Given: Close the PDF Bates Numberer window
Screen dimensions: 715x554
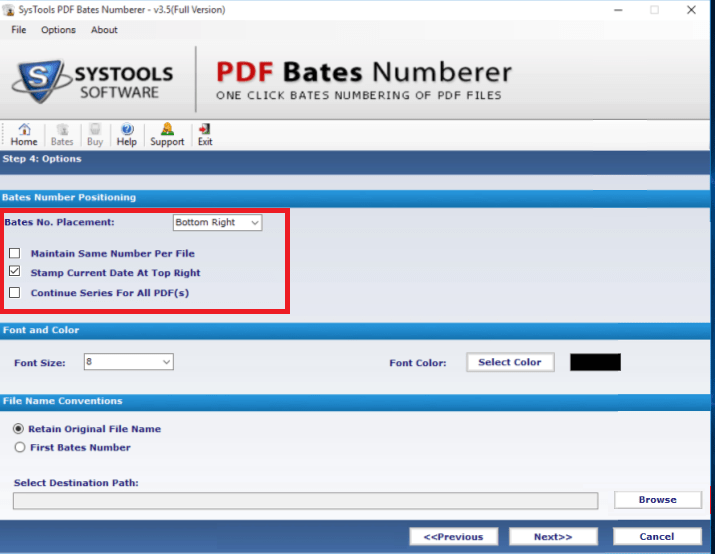Looking at the screenshot, I should click(691, 10).
